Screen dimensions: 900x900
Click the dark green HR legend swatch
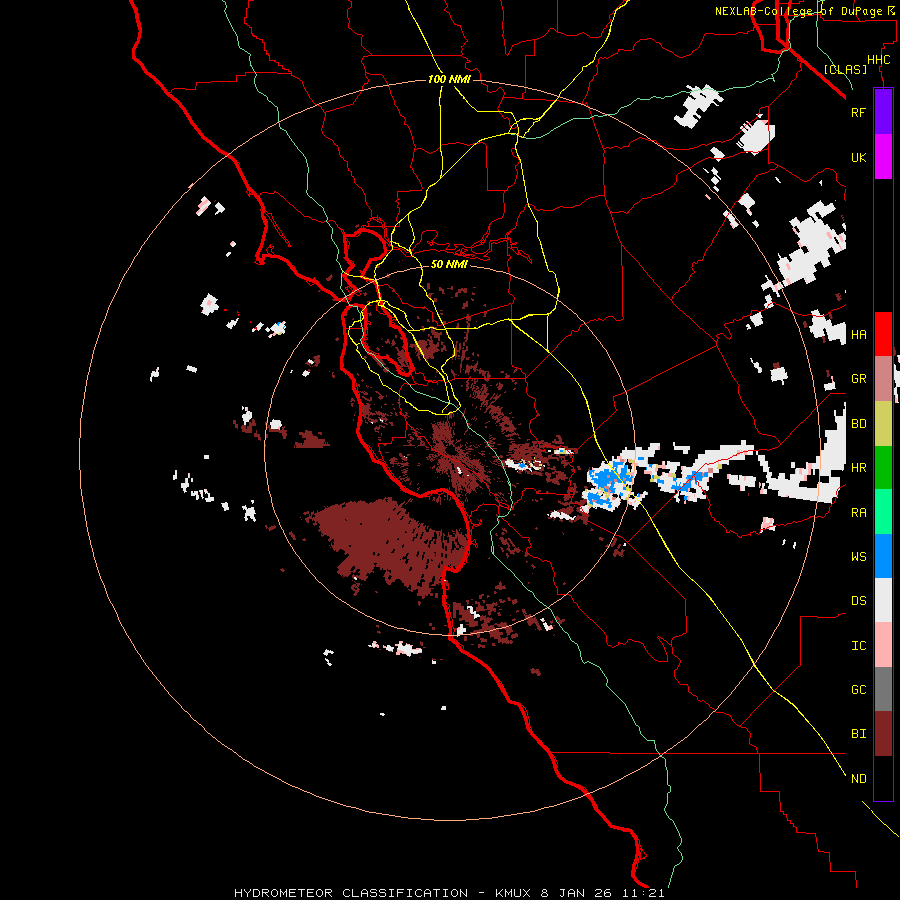pyautogui.click(x=883, y=468)
